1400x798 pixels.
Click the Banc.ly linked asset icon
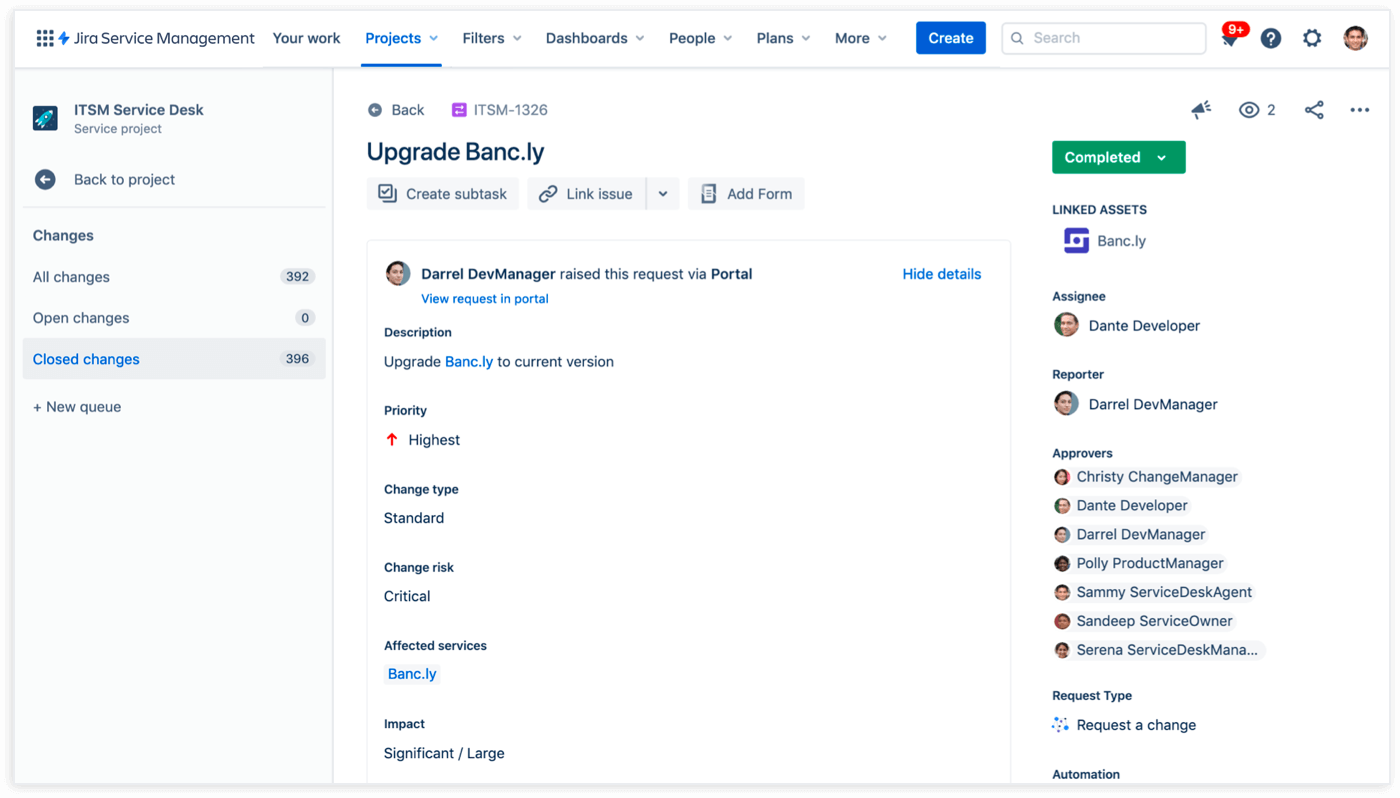click(1076, 241)
